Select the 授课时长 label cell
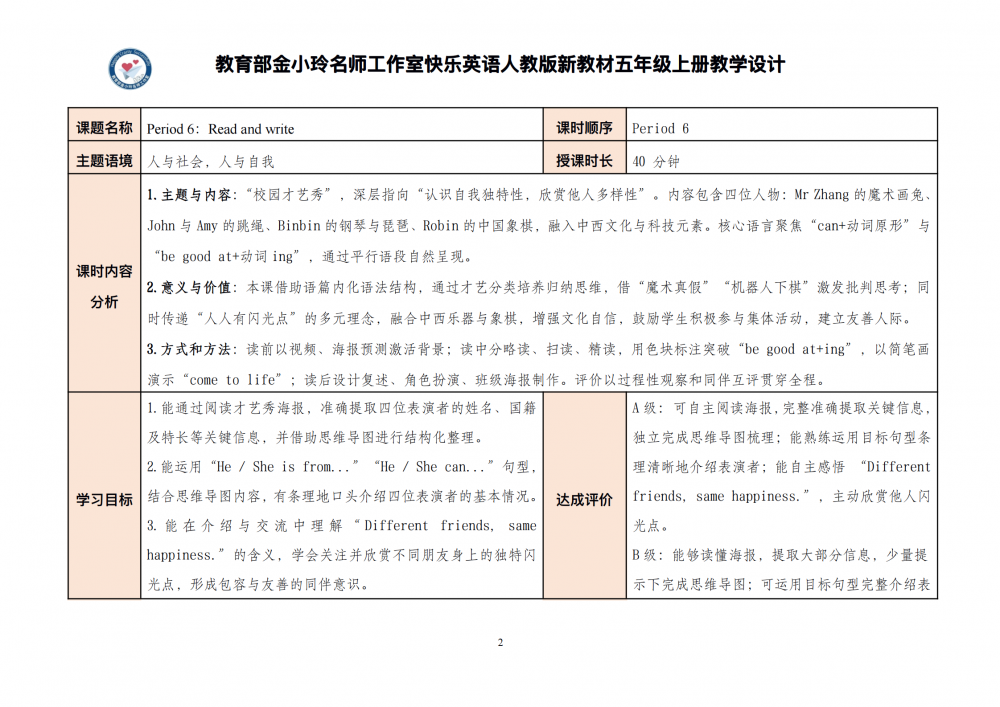This screenshot has width=1000, height=707. (584, 157)
